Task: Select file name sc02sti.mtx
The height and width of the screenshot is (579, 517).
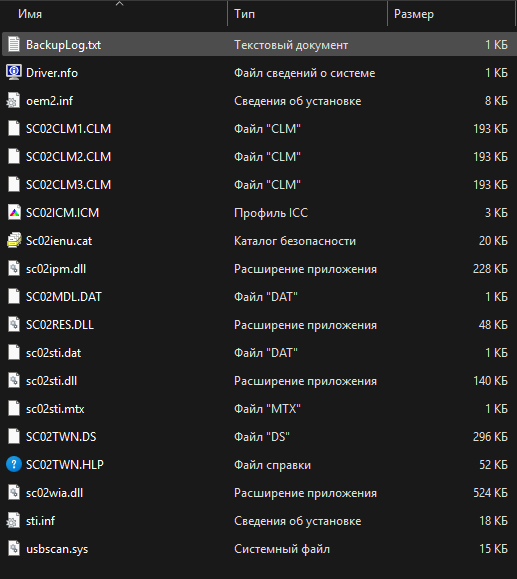Action: 55,409
